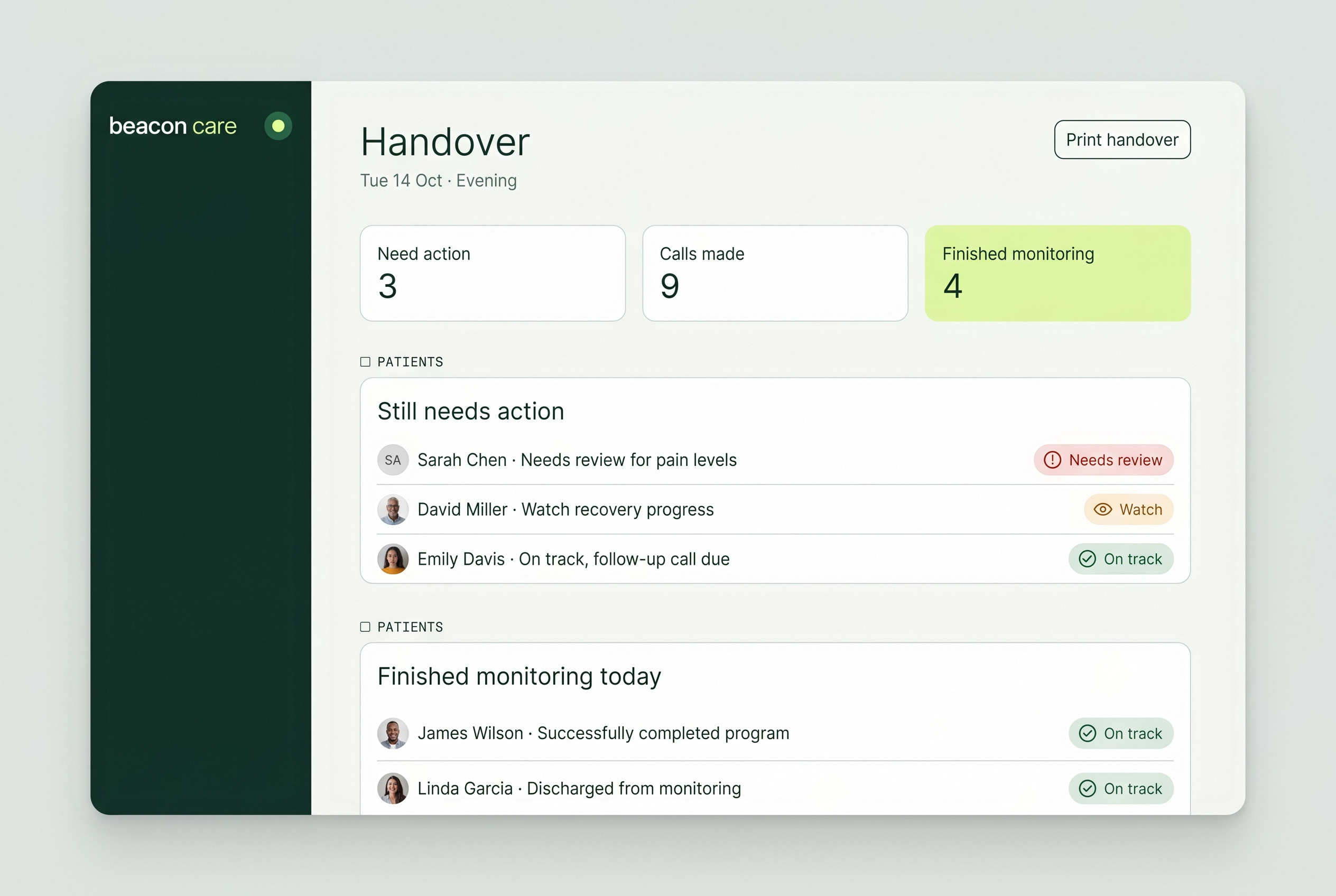Click Emily Davis's On track badge

[x=1120, y=559]
